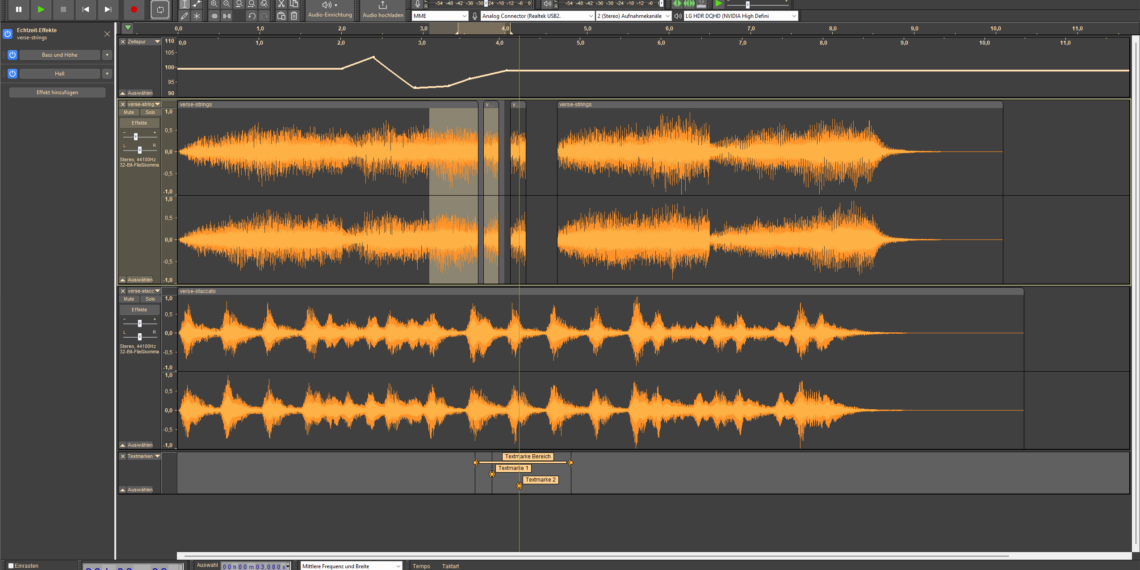Viewport: 1140px width, 570px height.
Task: Click the Cut scissors icon
Action: (x=281, y=4)
